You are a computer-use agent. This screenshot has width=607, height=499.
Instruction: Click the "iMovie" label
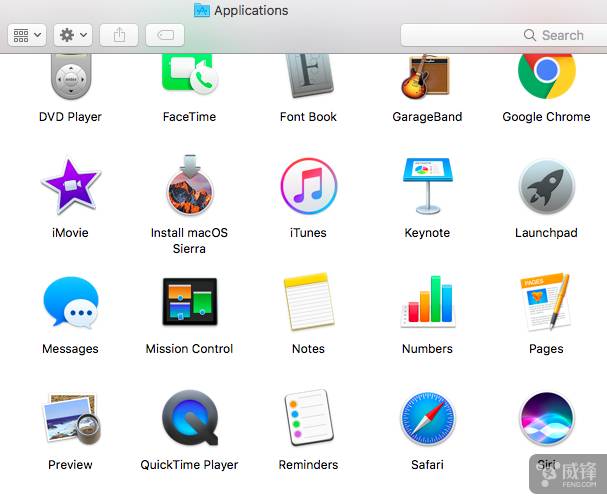coord(70,233)
